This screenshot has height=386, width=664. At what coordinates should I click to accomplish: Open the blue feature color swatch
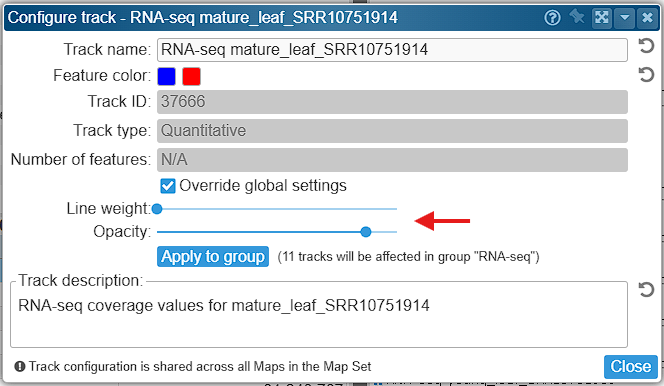[166, 77]
